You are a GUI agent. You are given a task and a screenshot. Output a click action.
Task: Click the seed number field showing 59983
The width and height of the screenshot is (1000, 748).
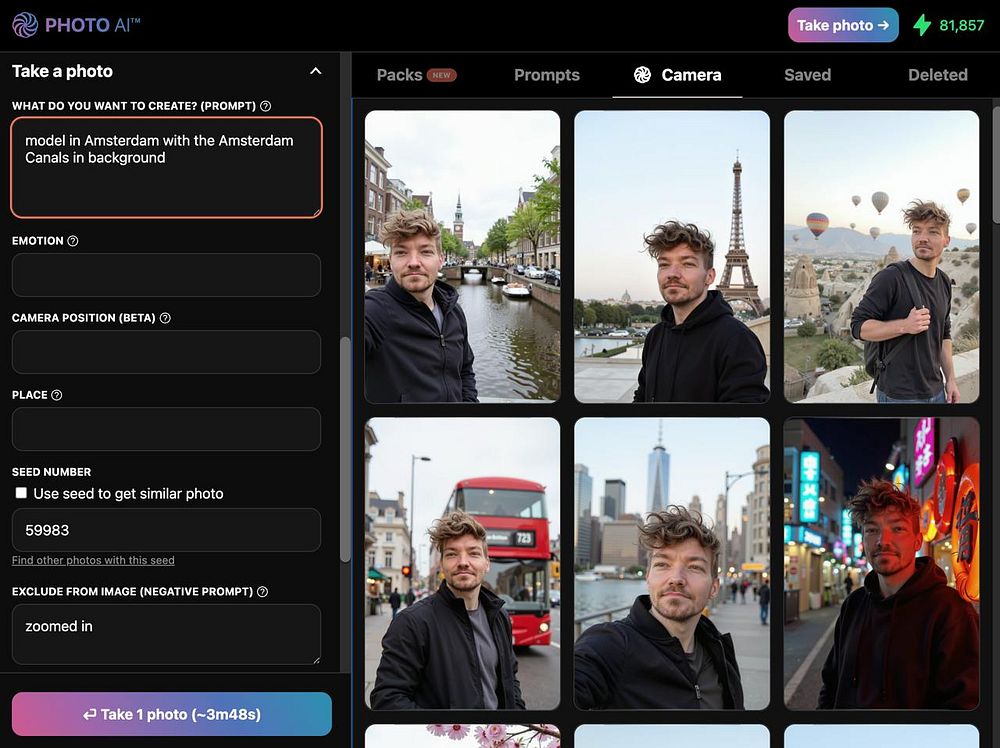pos(166,530)
